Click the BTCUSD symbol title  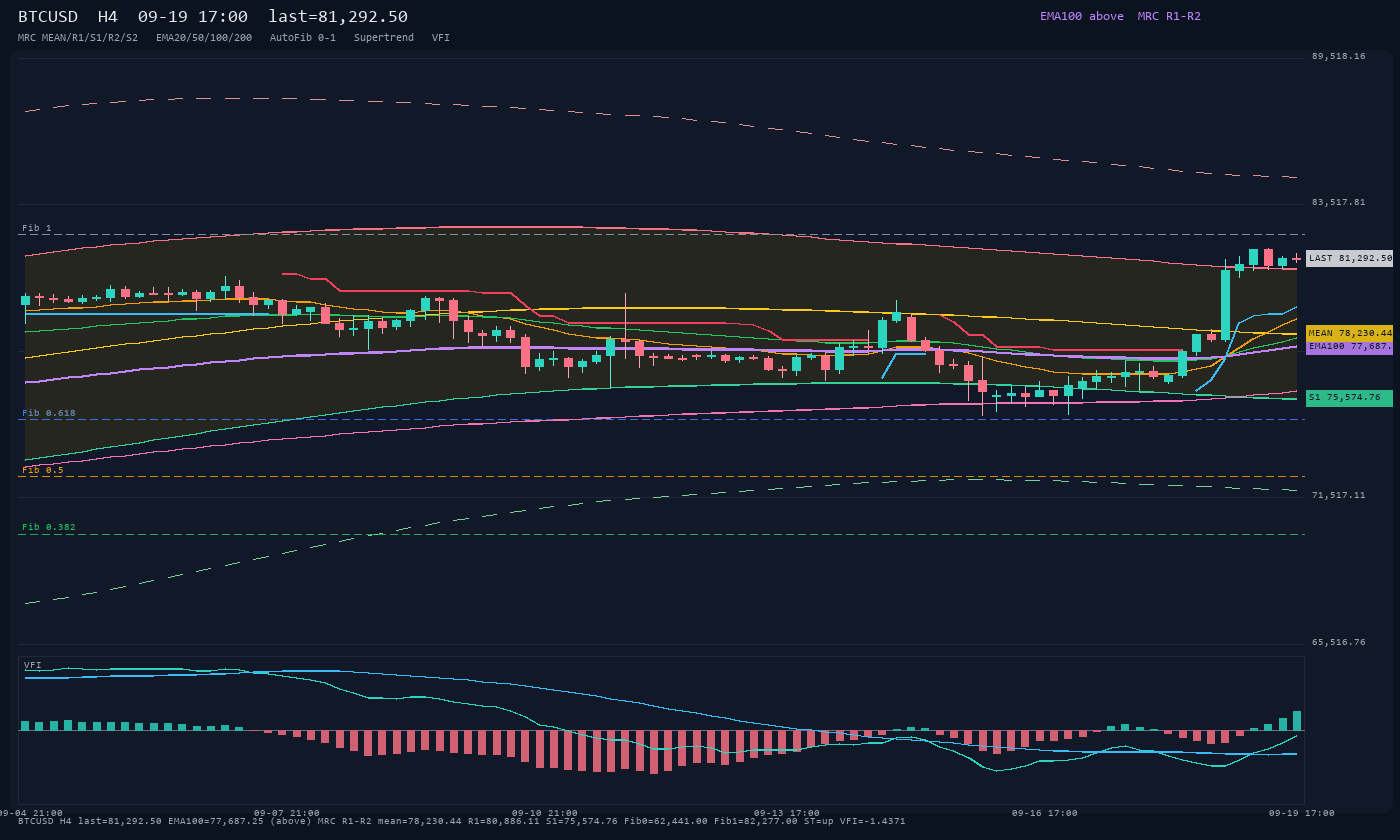point(48,17)
